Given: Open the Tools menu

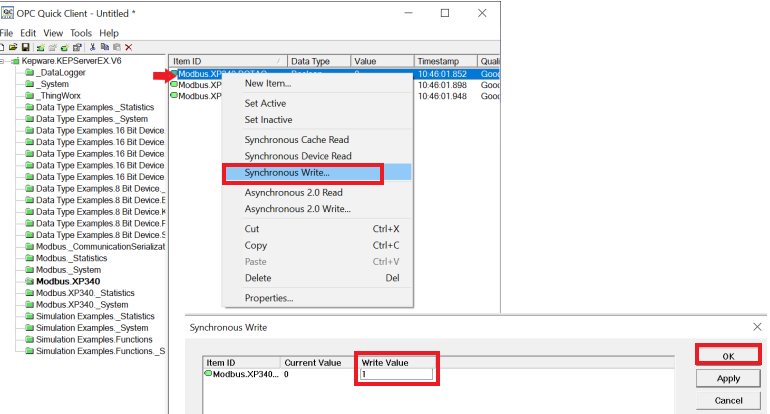Looking at the screenshot, I should coord(81,33).
